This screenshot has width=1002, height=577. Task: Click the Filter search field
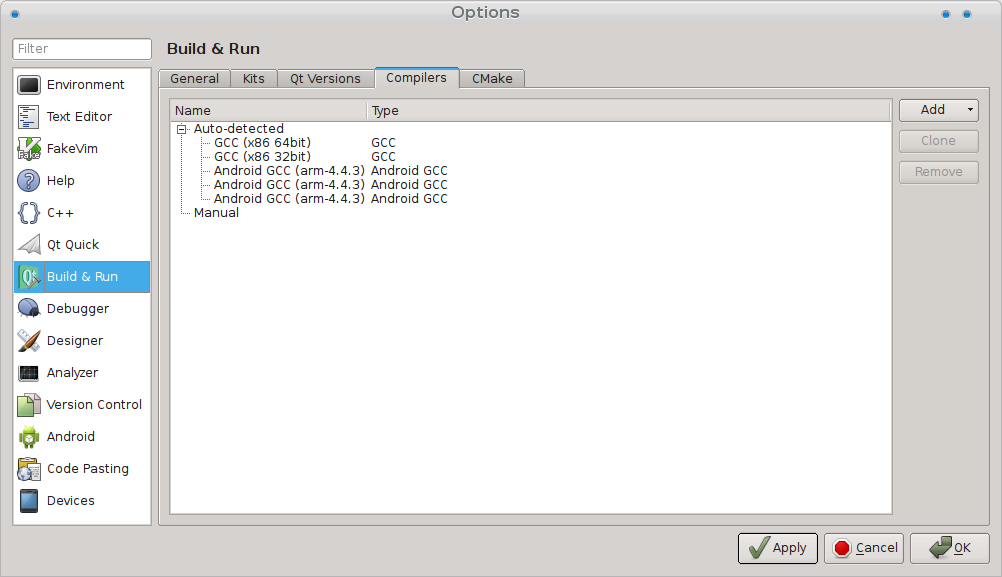pyautogui.click(x=82, y=49)
